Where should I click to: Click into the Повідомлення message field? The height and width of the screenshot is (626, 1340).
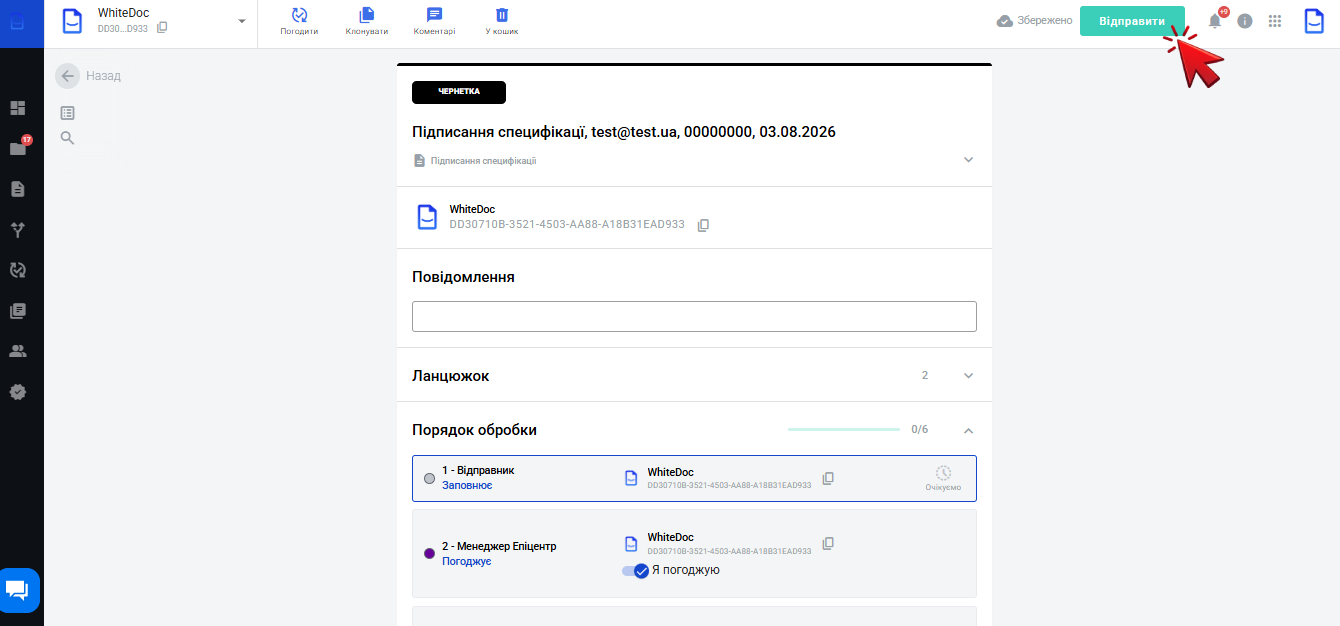tap(694, 316)
